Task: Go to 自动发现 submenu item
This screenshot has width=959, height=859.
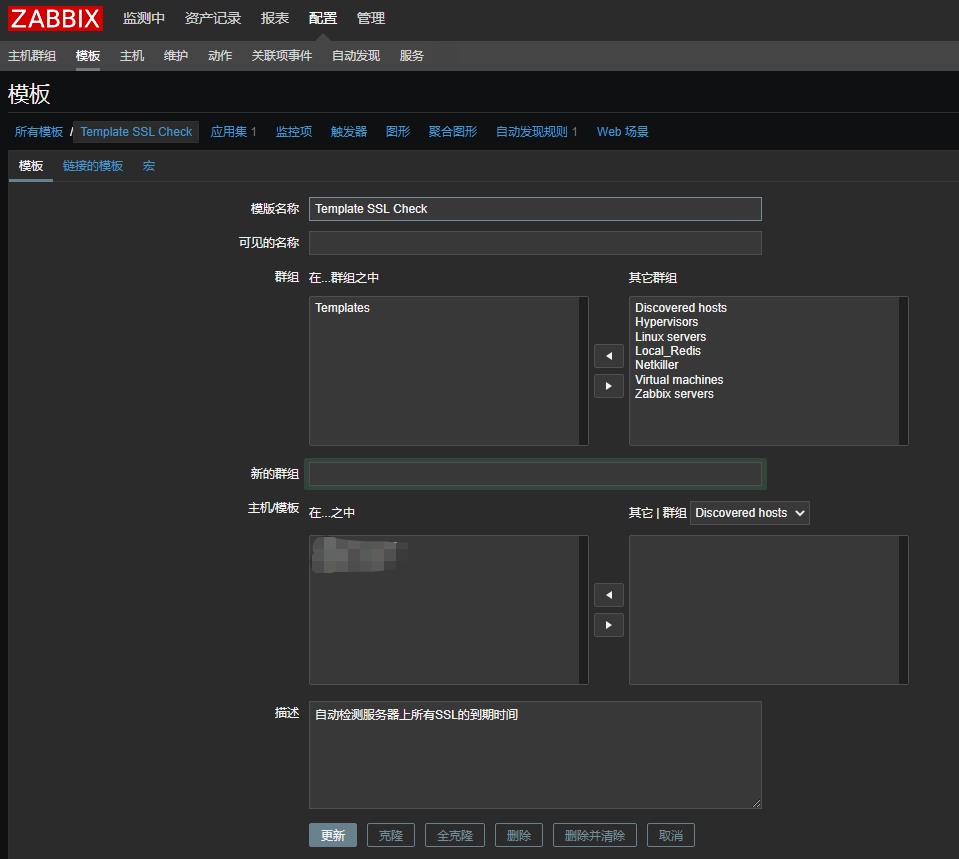Action: (355, 56)
